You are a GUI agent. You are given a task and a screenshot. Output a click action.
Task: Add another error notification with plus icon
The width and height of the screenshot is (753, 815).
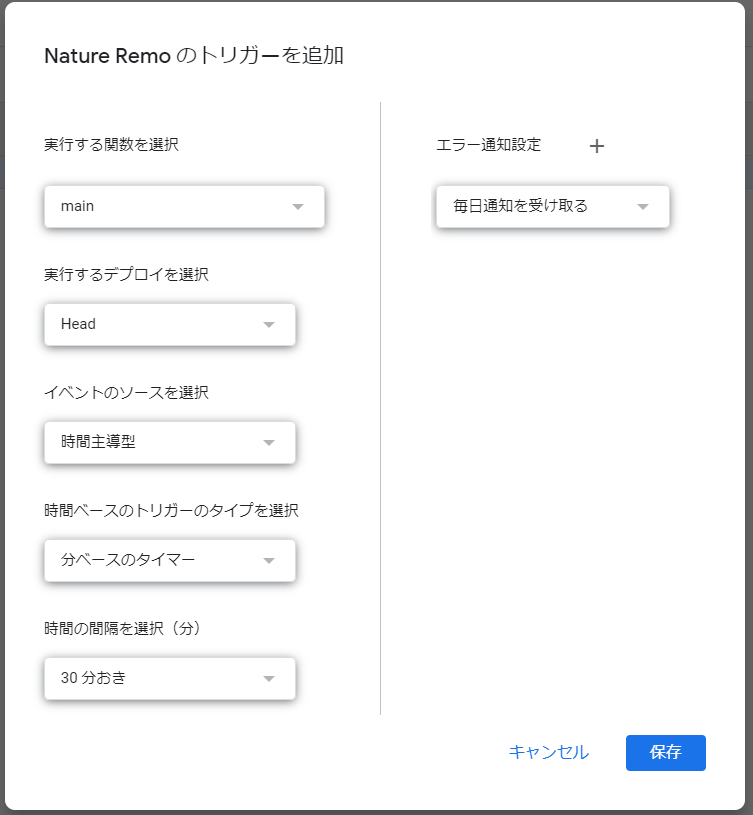597,146
